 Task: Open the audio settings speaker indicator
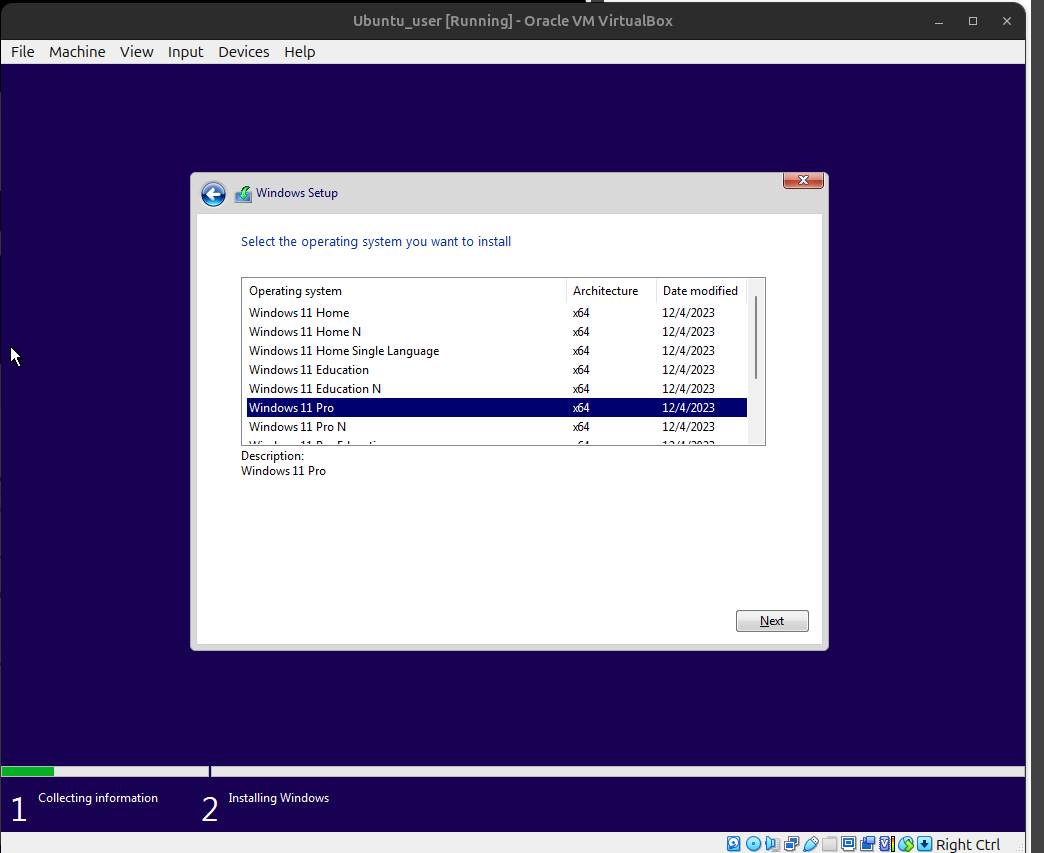point(772,844)
